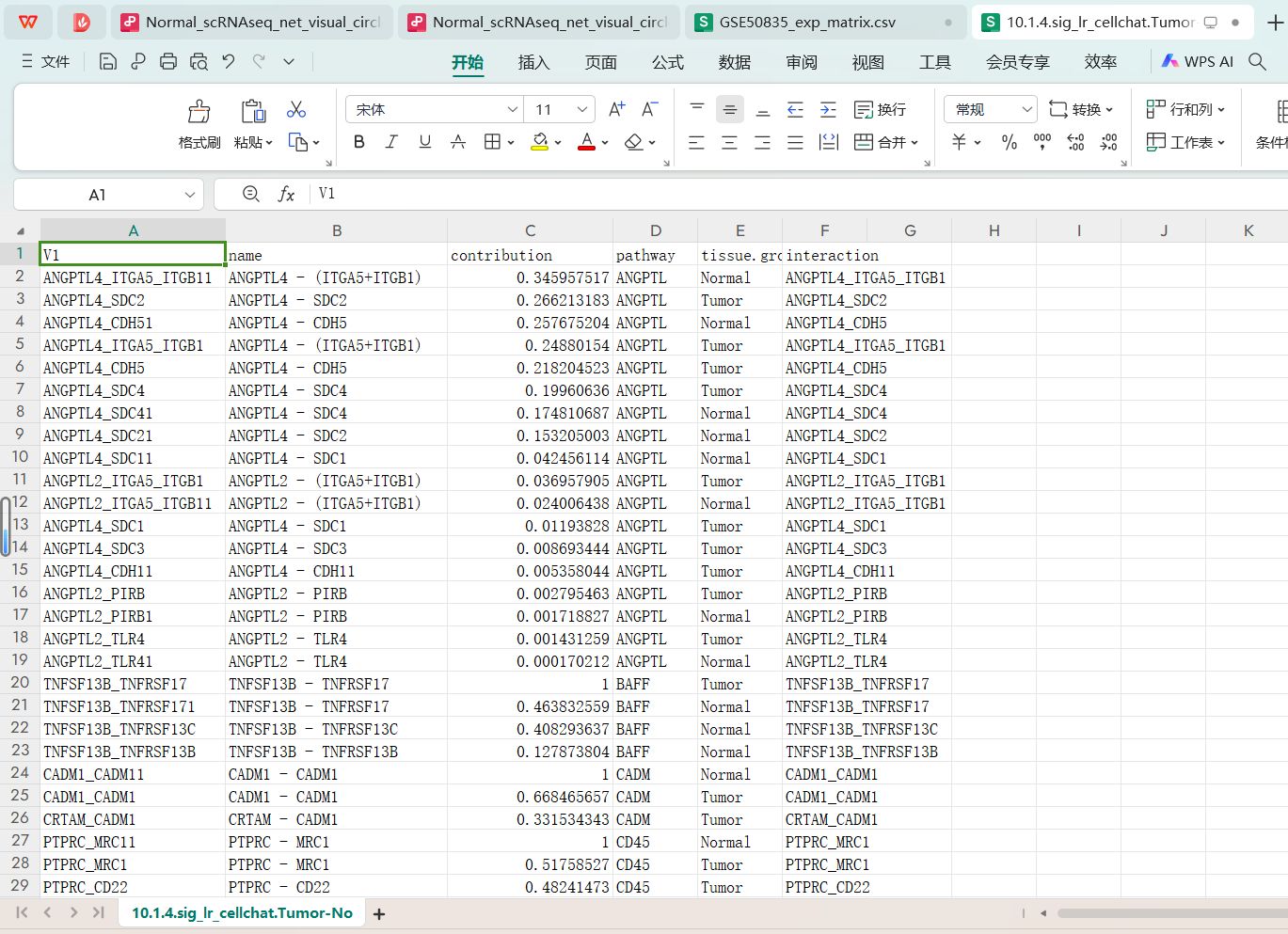The width and height of the screenshot is (1288, 934).
Task: Click the search magnifier icon
Action: pyautogui.click(x=1257, y=61)
